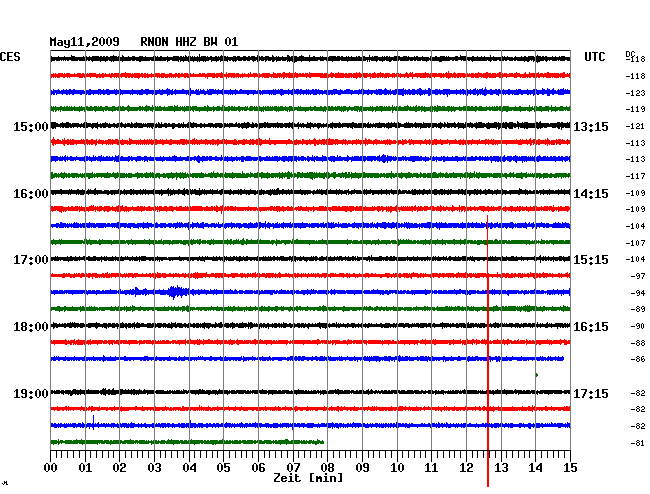
Task: Select the 12 minute axis tick label
Action: tap(466, 467)
